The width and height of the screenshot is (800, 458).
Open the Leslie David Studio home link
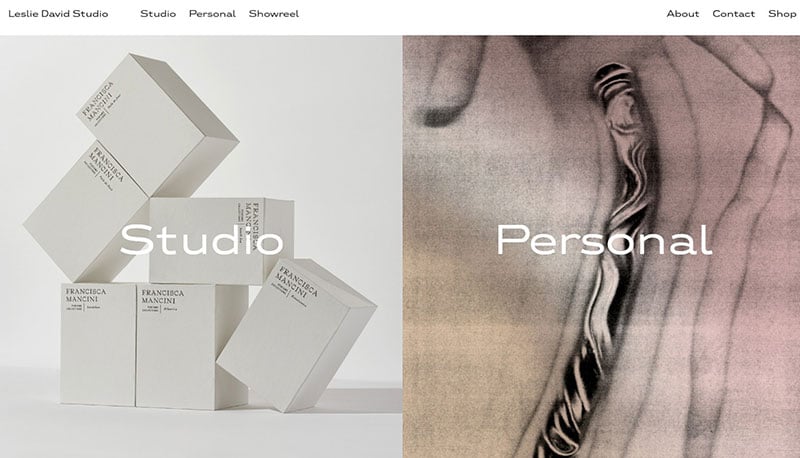58,14
